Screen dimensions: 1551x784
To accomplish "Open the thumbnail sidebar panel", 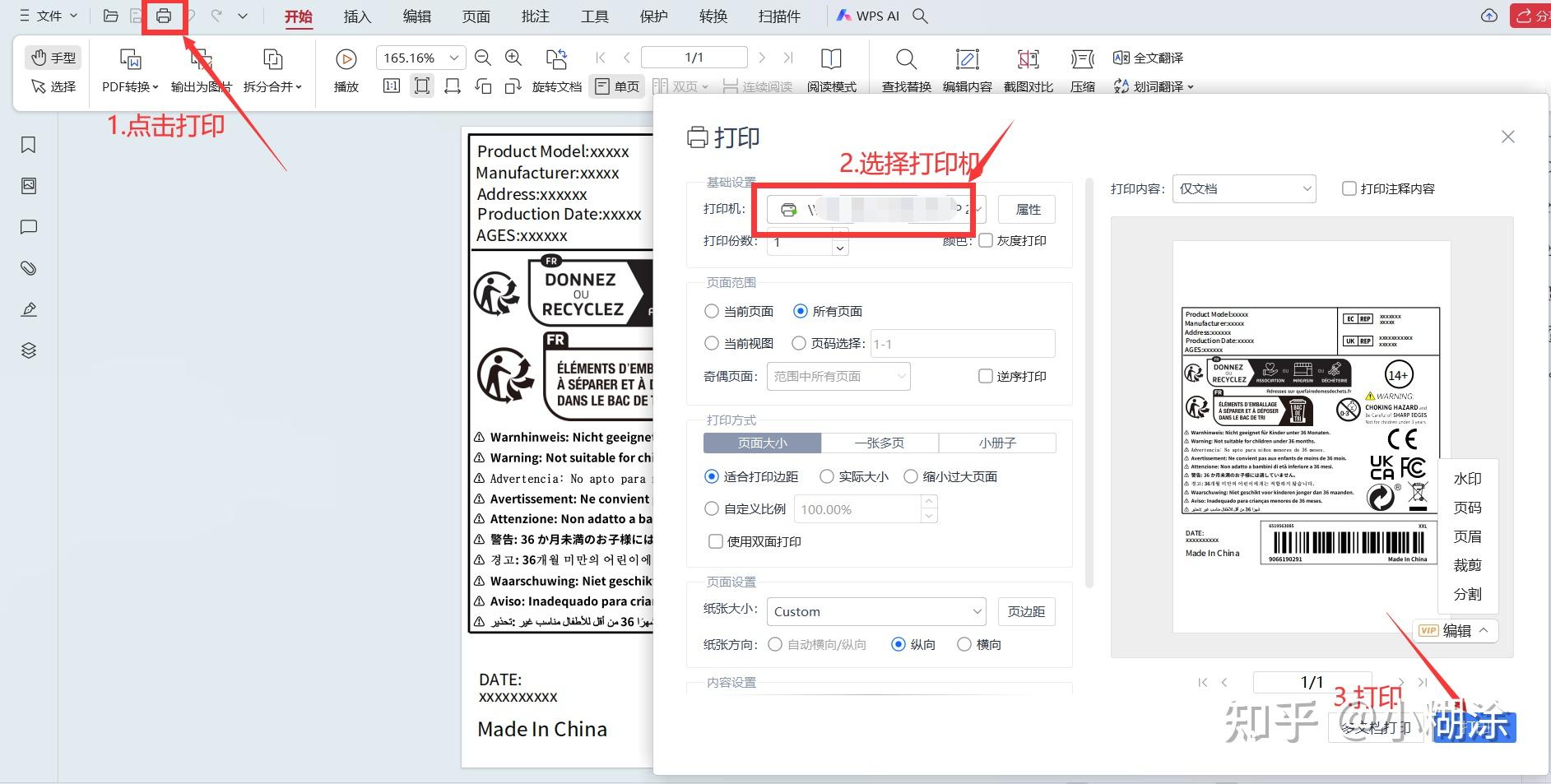I will coord(29,186).
